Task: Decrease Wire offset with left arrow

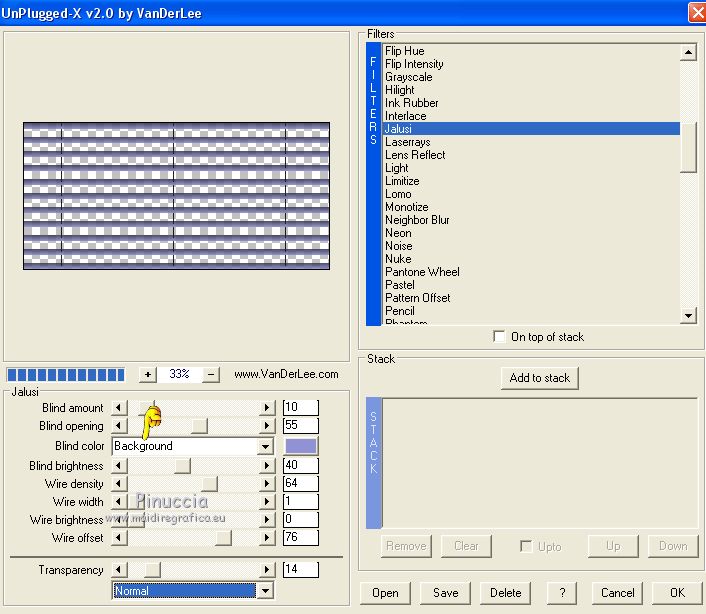Action: tap(119, 537)
